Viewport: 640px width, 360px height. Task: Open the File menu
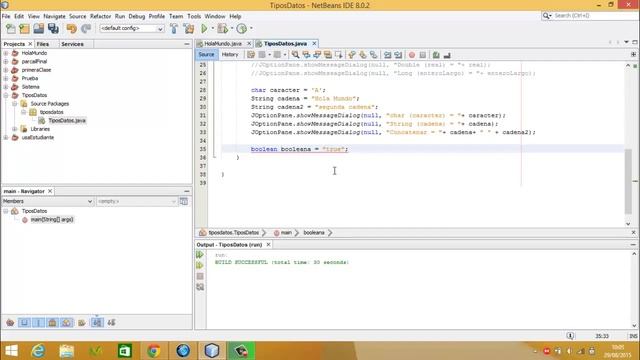(x=6, y=16)
